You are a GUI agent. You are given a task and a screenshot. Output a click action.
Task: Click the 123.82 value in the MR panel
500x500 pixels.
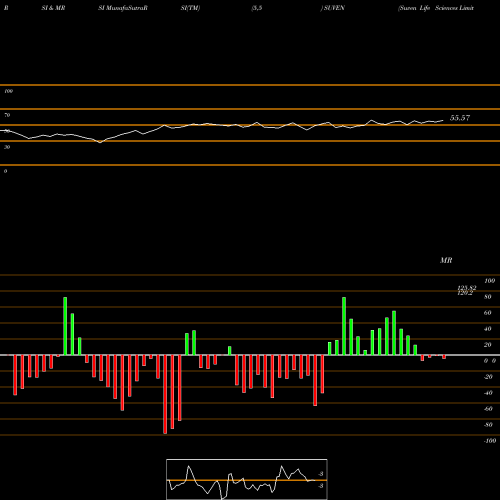[467, 287]
